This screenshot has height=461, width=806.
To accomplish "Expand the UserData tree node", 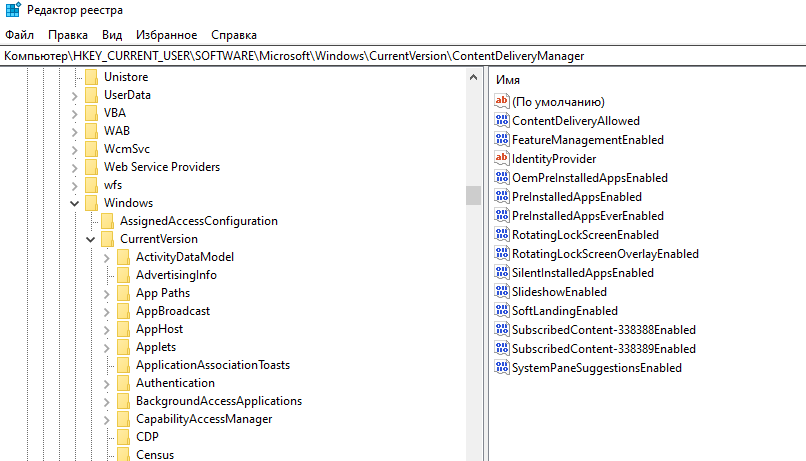I will (x=75, y=95).
